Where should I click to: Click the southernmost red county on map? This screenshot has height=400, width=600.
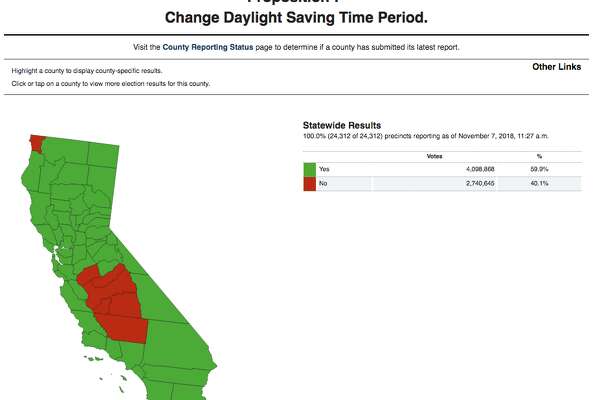click(124, 328)
